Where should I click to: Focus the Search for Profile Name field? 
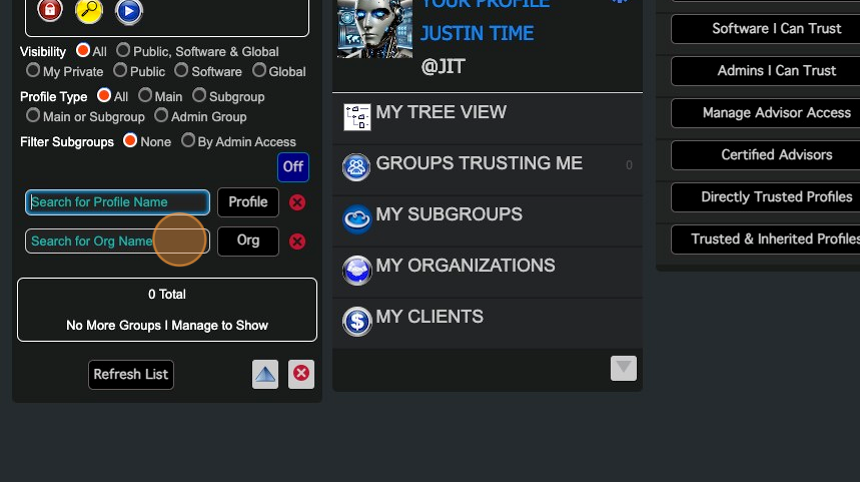(x=117, y=202)
